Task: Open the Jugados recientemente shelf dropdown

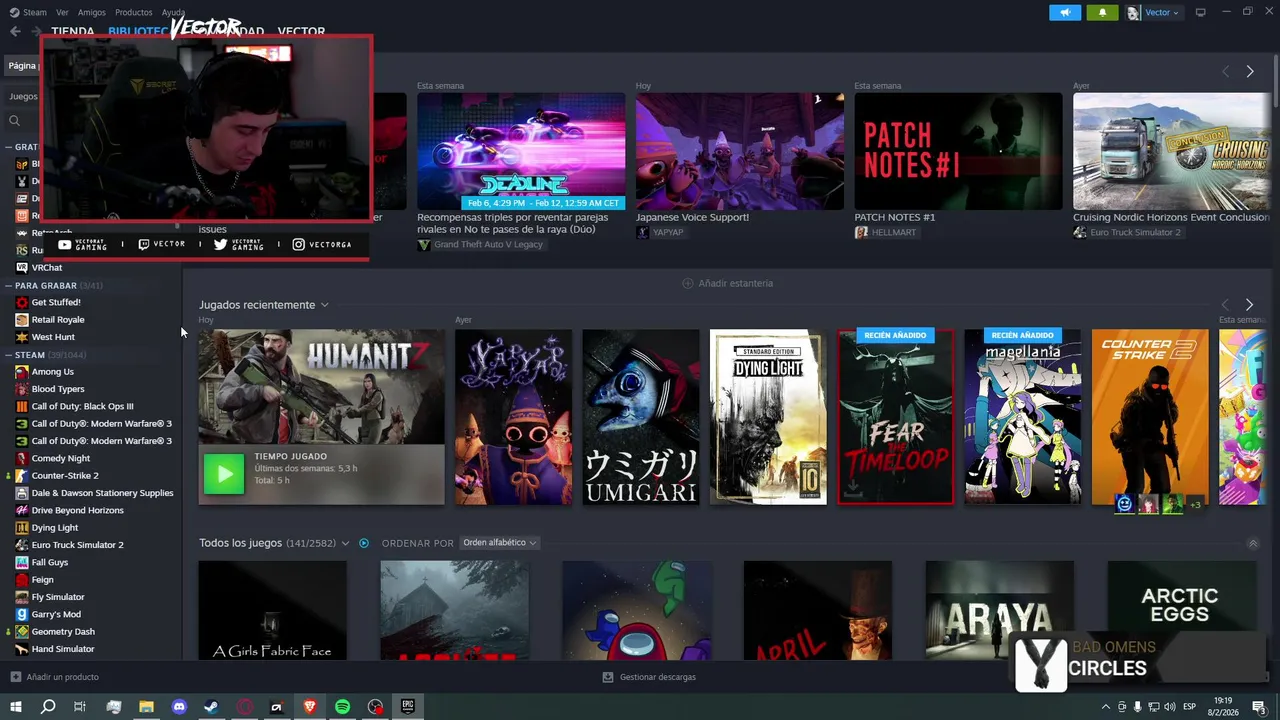Action: pos(324,305)
